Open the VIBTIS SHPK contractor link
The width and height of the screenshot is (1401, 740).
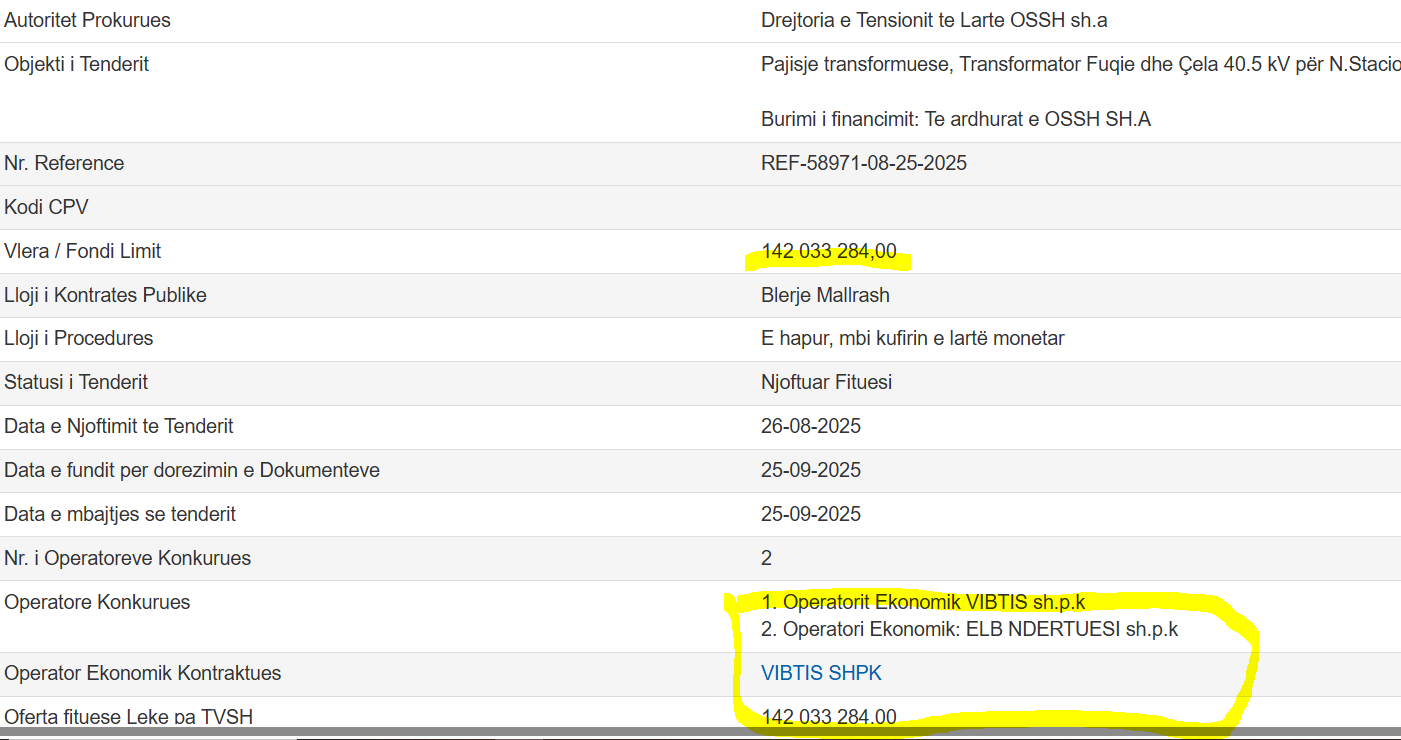[x=821, y=673]
